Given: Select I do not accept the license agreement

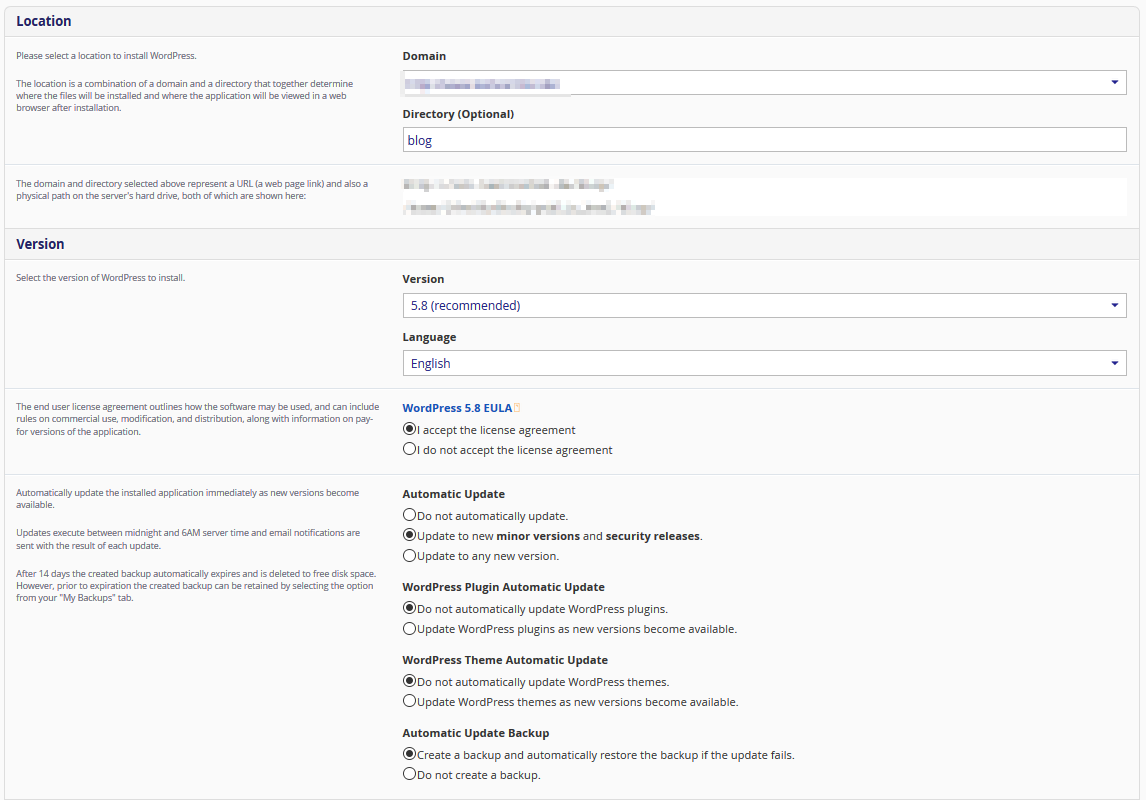Looking at the screenshot, I should (409, 449).
